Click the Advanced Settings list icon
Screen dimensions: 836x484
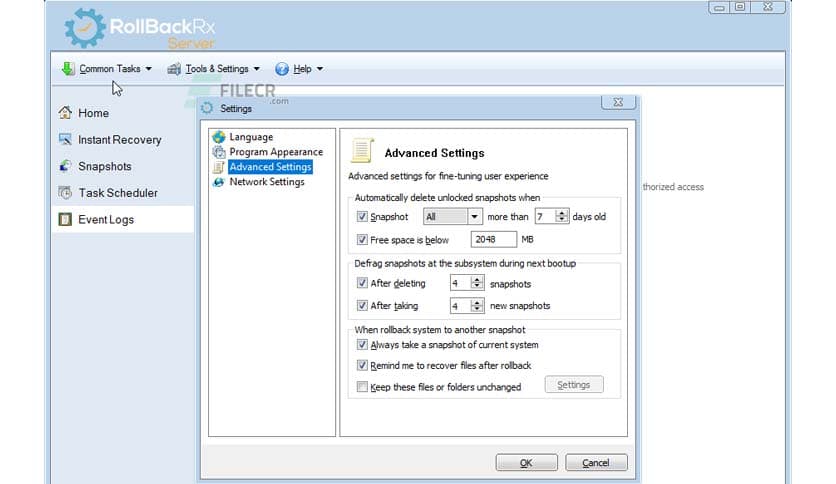click(x=219, y=167)
